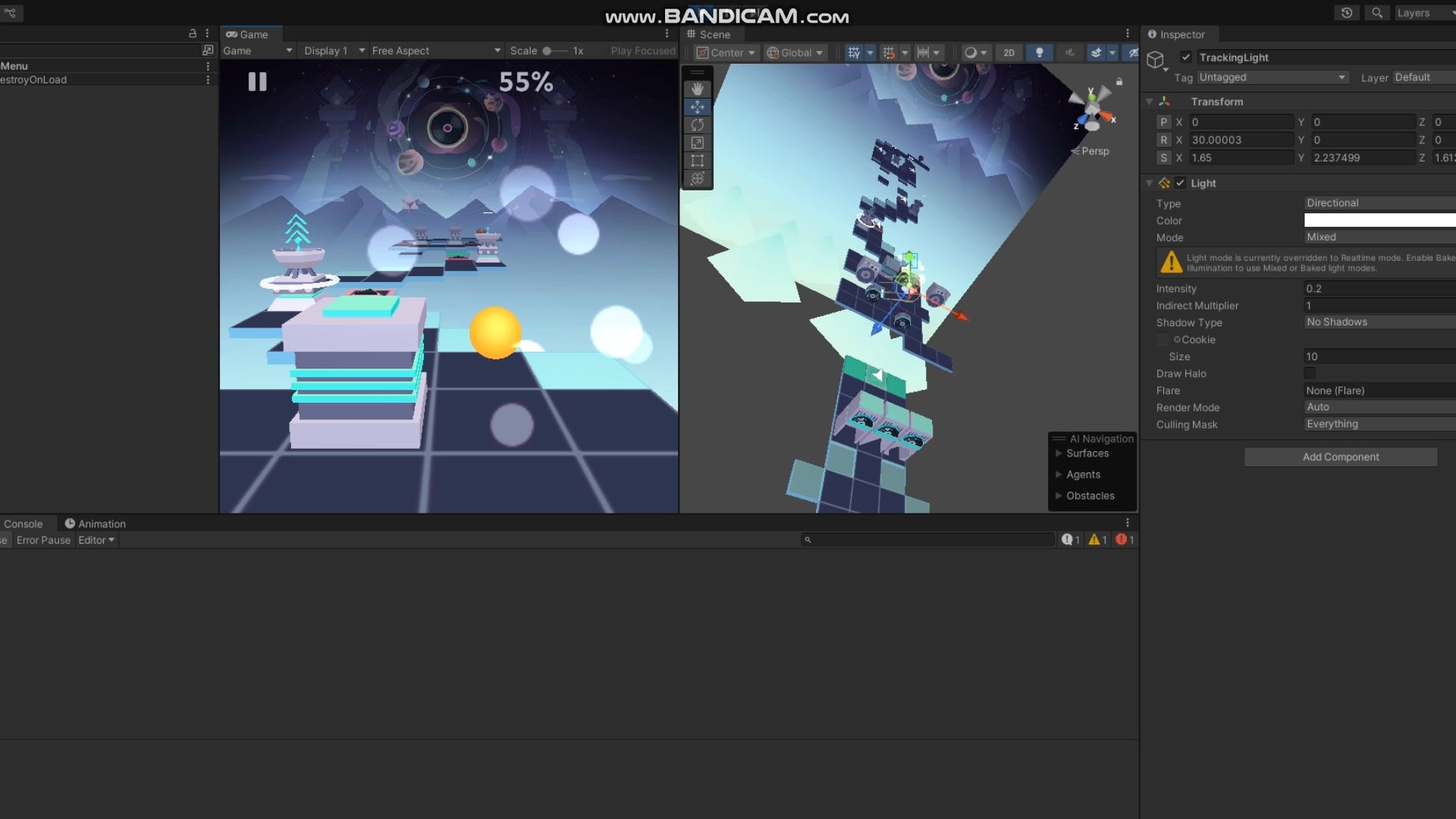Toggle the Light component enabled checkbox
This screenshot has width=1456, height=819.
tap(1180, 183)
